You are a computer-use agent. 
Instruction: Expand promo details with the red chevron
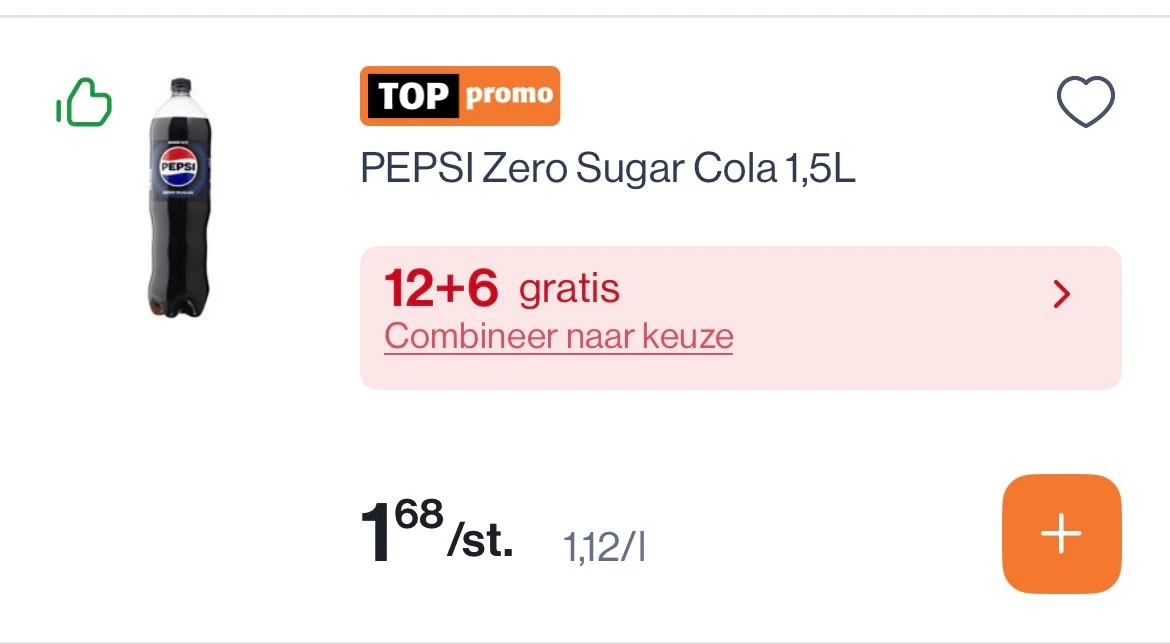pyautogui.click(x=1062, y=294)
